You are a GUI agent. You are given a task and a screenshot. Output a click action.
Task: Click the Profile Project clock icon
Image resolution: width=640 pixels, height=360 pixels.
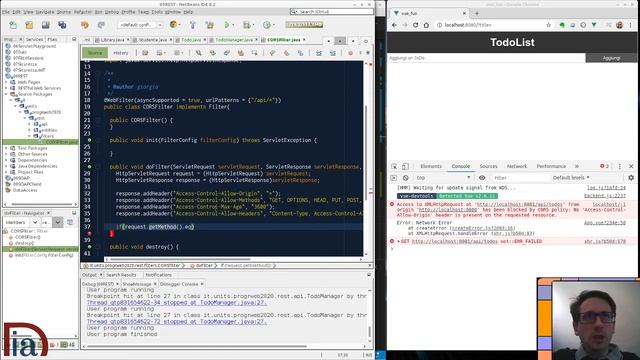[267, 25]
